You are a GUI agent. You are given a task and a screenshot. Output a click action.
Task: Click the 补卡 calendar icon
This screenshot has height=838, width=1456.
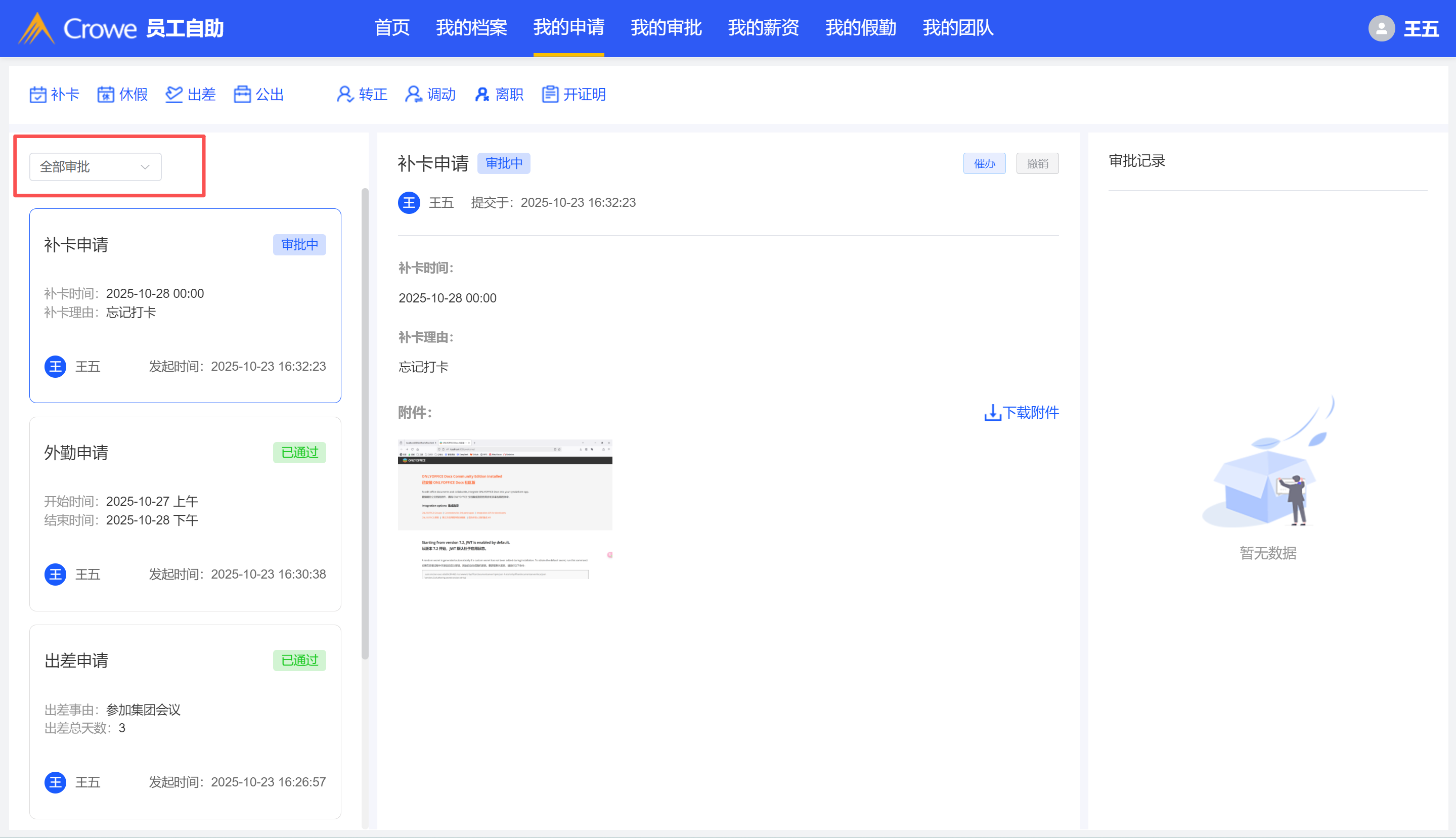point(38,95)
